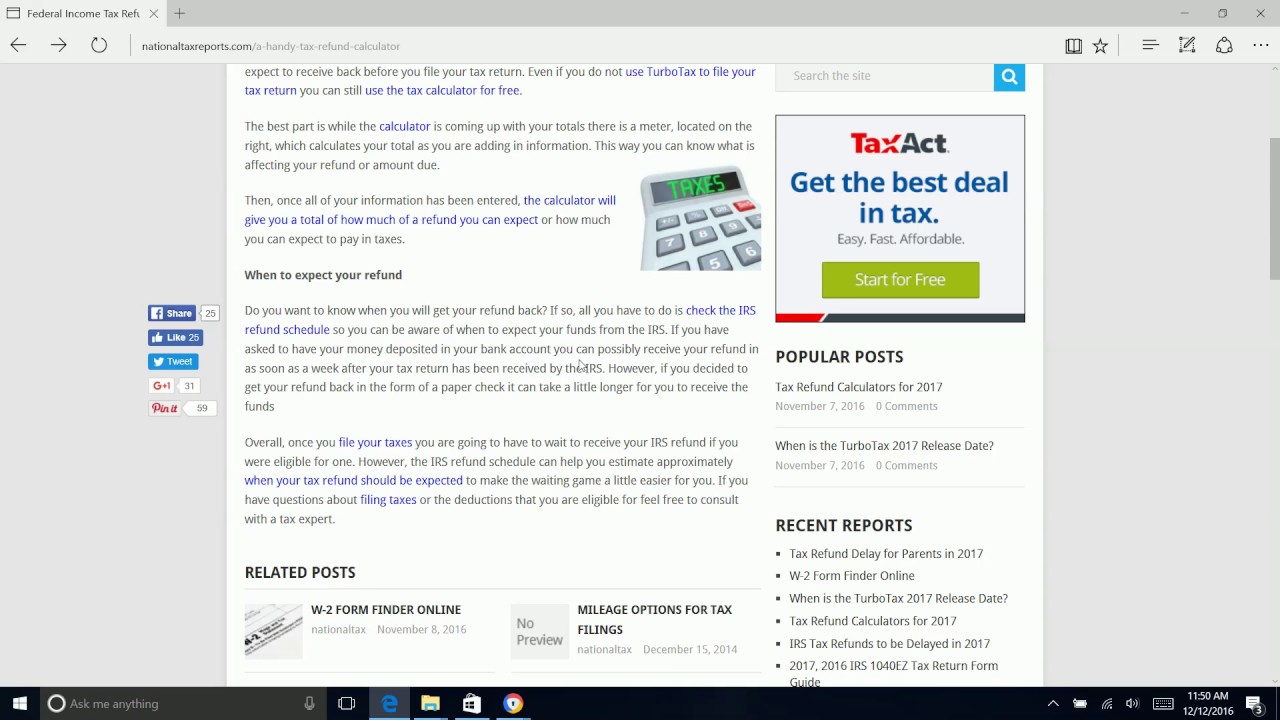Image resolution: width=1280 pixels, height=720 pixels.
Task: Open when your tax refund should be expected
Action: tap(354, 480)
